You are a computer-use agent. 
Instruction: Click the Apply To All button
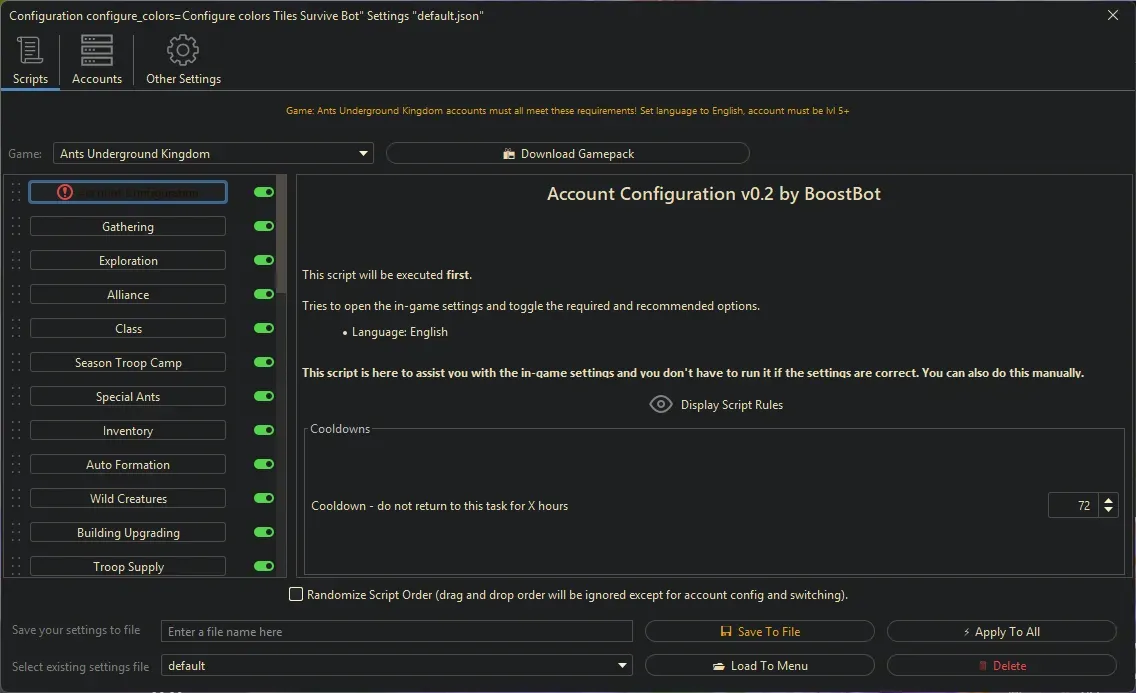click(1001, 631)
